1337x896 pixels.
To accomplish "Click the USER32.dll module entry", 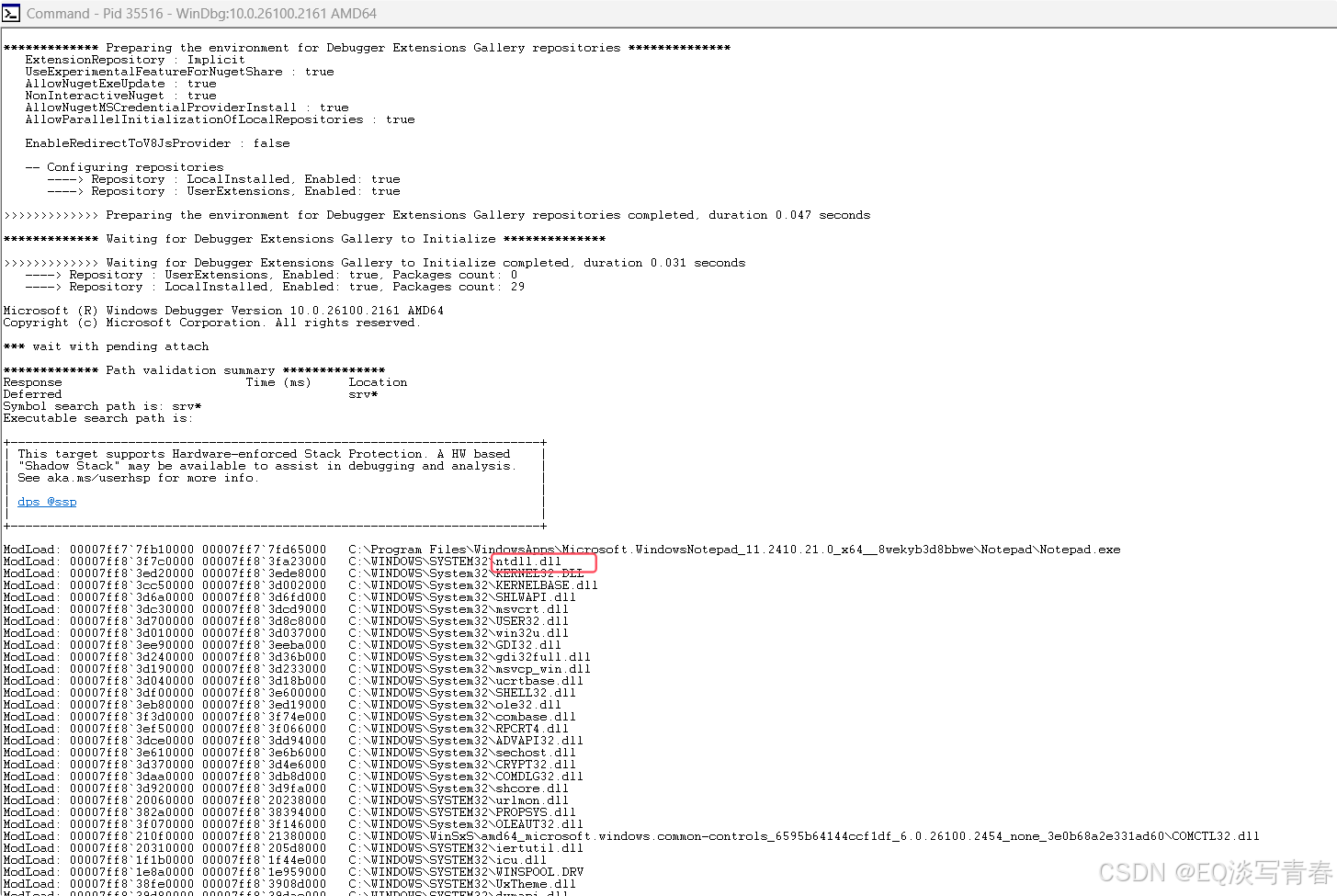I will click(286, 621).
